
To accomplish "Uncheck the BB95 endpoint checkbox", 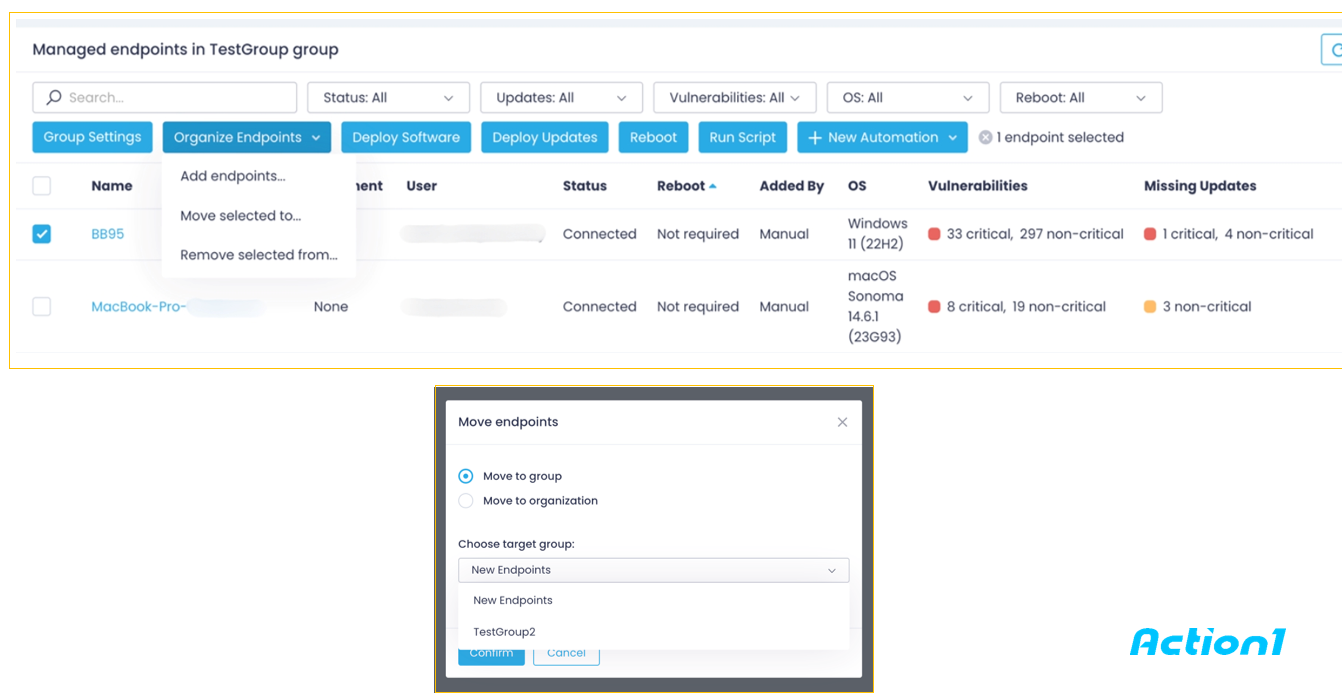I will pos(42,234).
